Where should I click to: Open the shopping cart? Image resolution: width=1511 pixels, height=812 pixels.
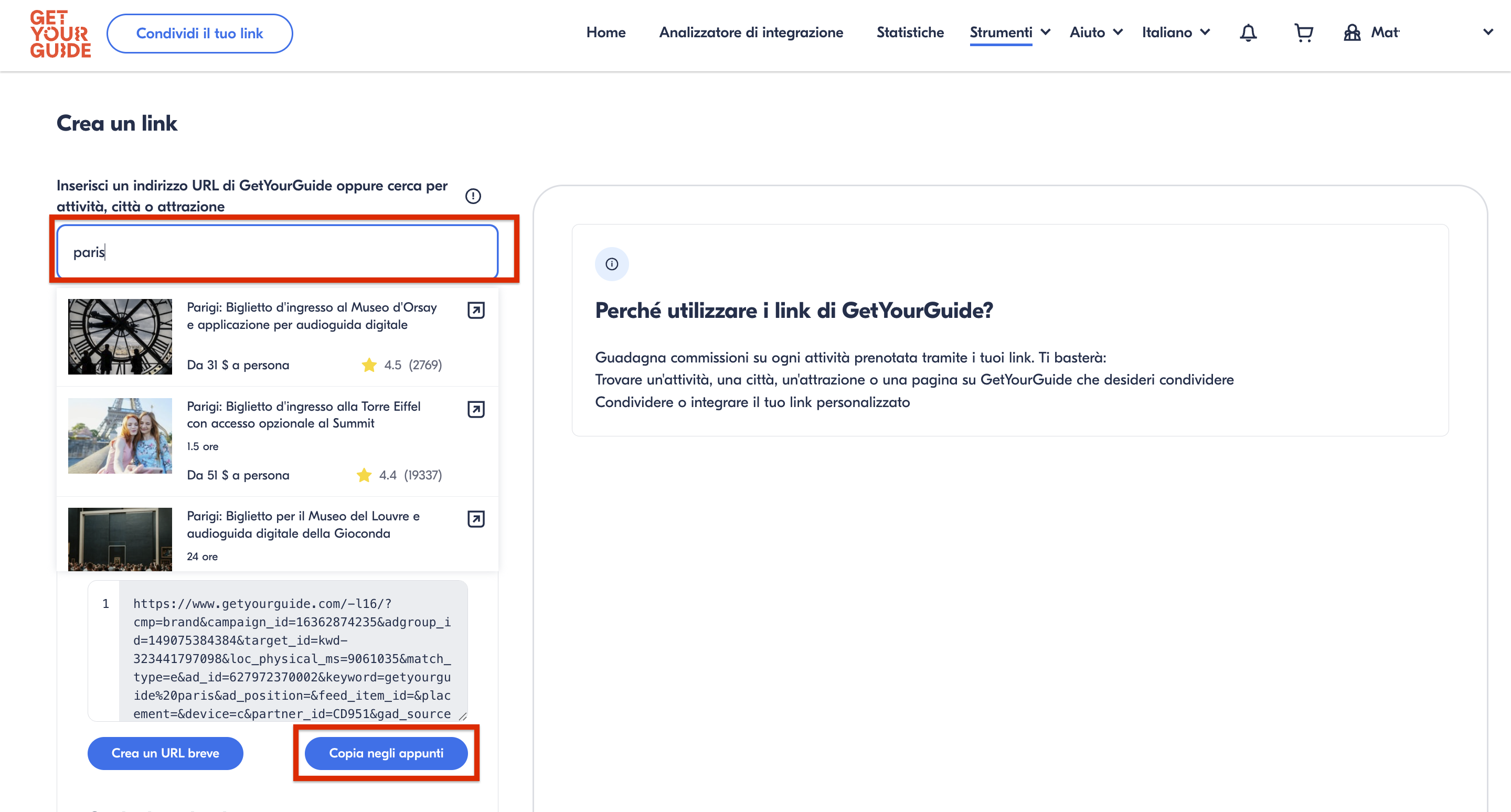[1303, 33]
